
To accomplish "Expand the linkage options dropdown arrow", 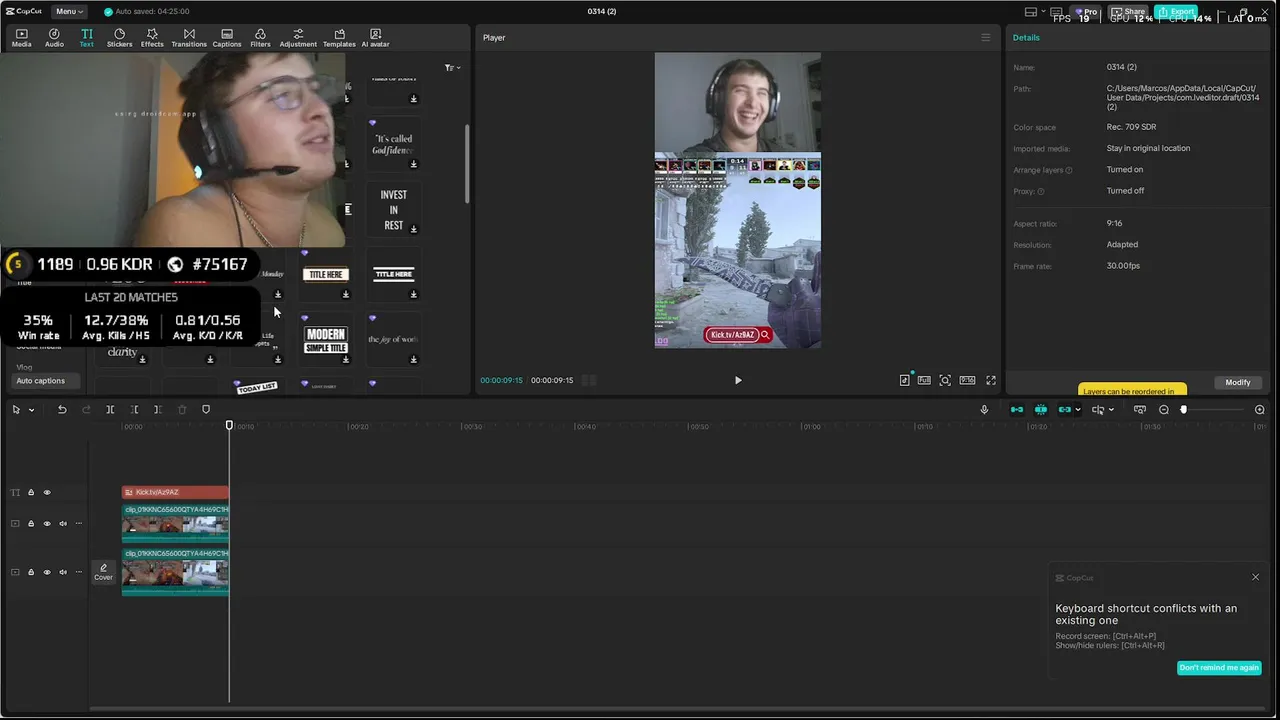I will (x=1077, y=410).
